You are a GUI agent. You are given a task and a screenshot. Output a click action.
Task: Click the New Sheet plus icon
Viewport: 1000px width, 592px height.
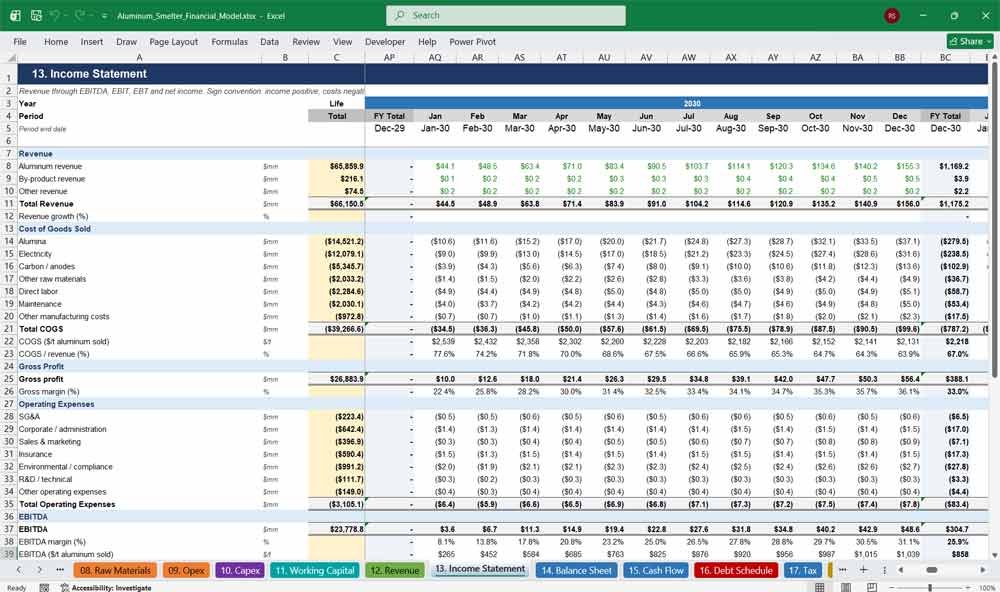[x=863, y=570]
